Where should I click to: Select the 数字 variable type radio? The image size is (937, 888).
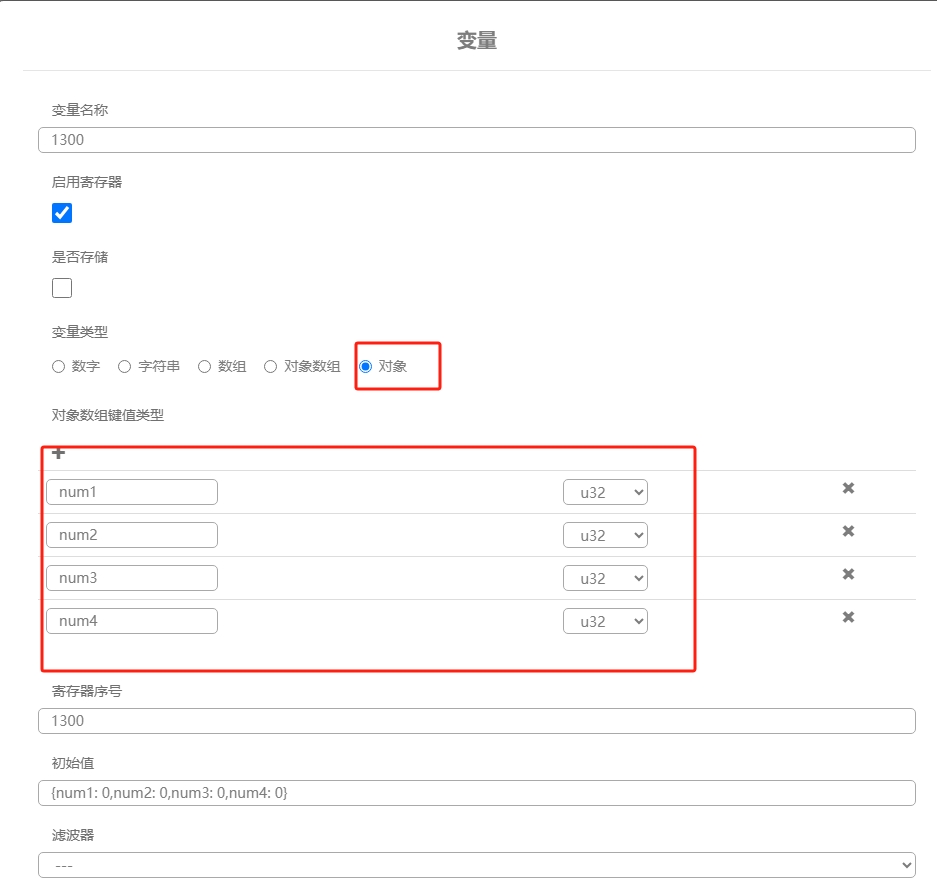click(x=58, y=366)
